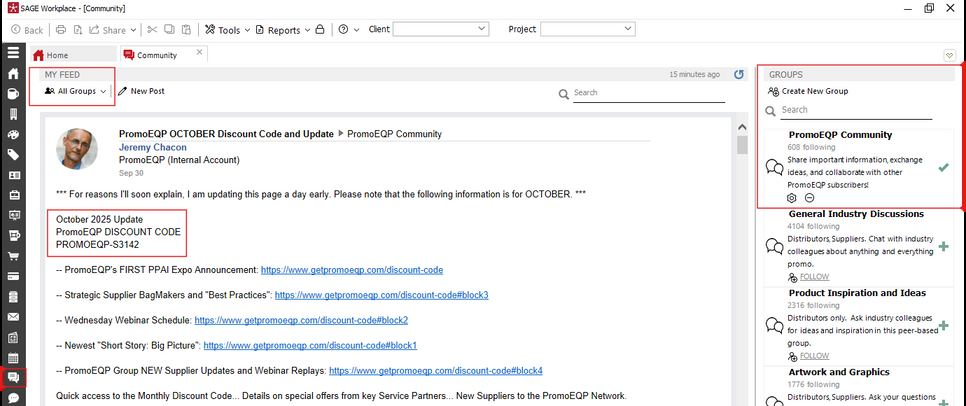966x406 pixels.
Task: Switch to the Home tab
Action: (73, 55)
